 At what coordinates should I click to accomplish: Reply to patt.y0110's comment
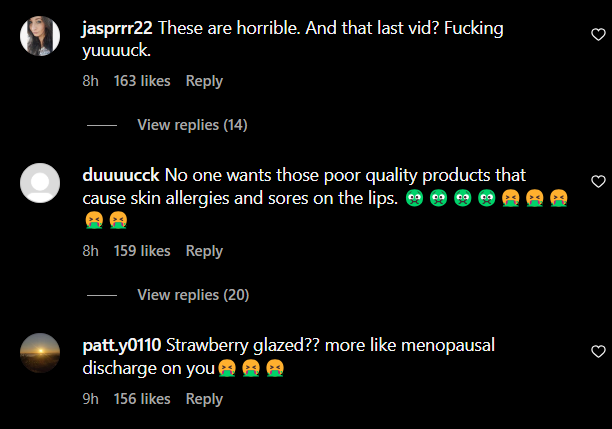pyautogui.click(x=204, y=399)
